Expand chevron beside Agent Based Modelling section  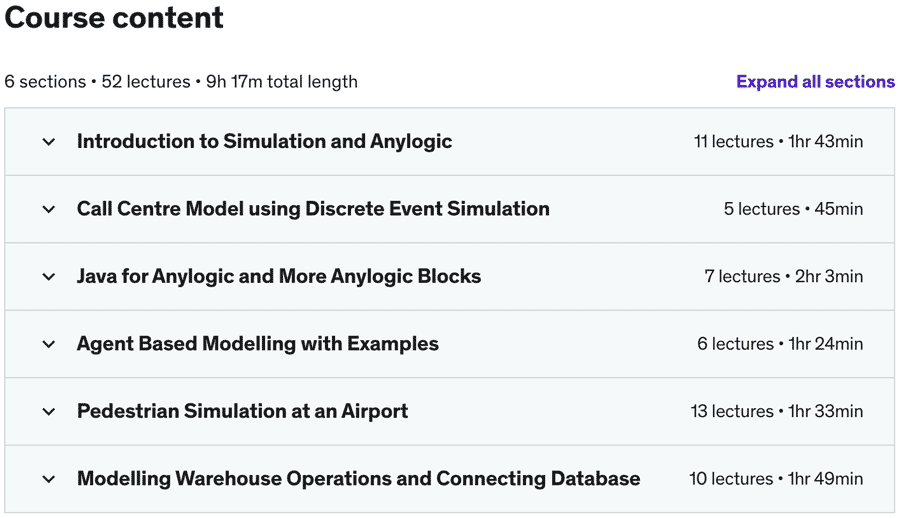tap(49, 344)
